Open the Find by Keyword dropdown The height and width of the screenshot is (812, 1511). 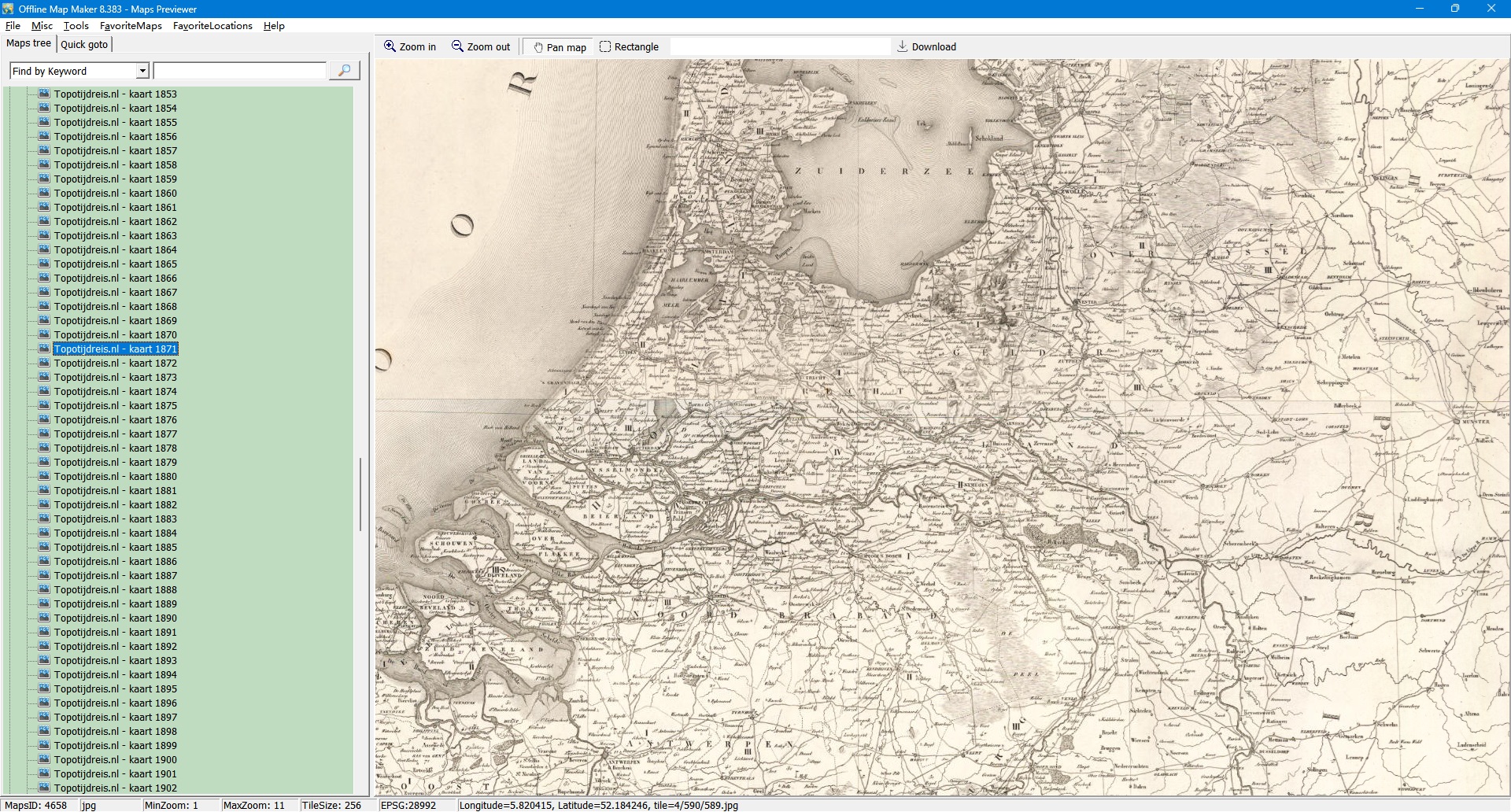[142, 71]
